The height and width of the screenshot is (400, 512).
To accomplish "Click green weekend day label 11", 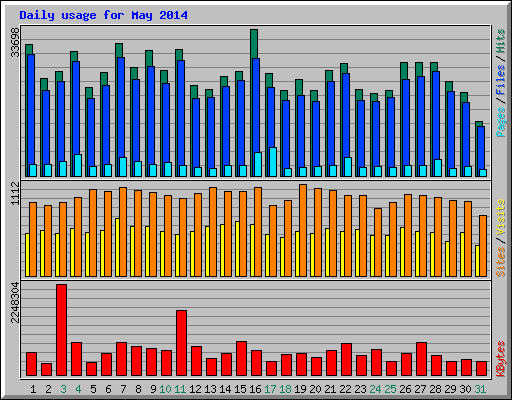I will point(180,389).
